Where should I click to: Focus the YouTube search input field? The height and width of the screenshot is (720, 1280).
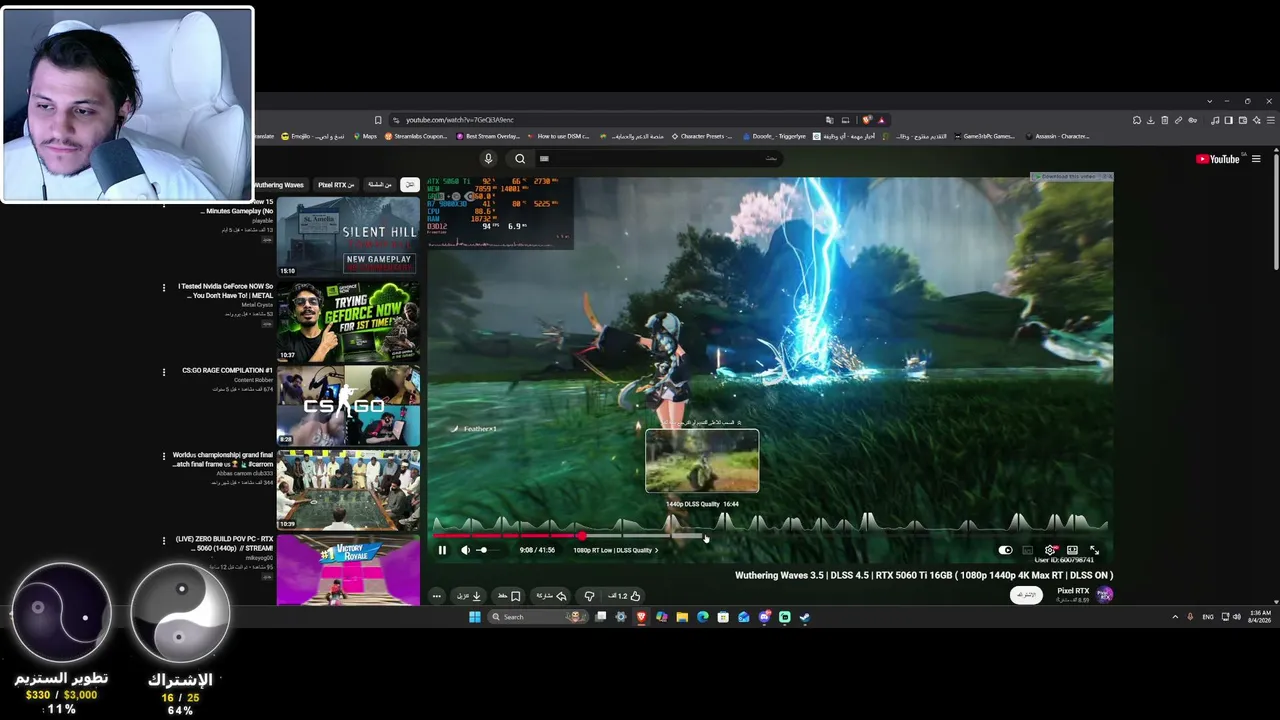660,158
